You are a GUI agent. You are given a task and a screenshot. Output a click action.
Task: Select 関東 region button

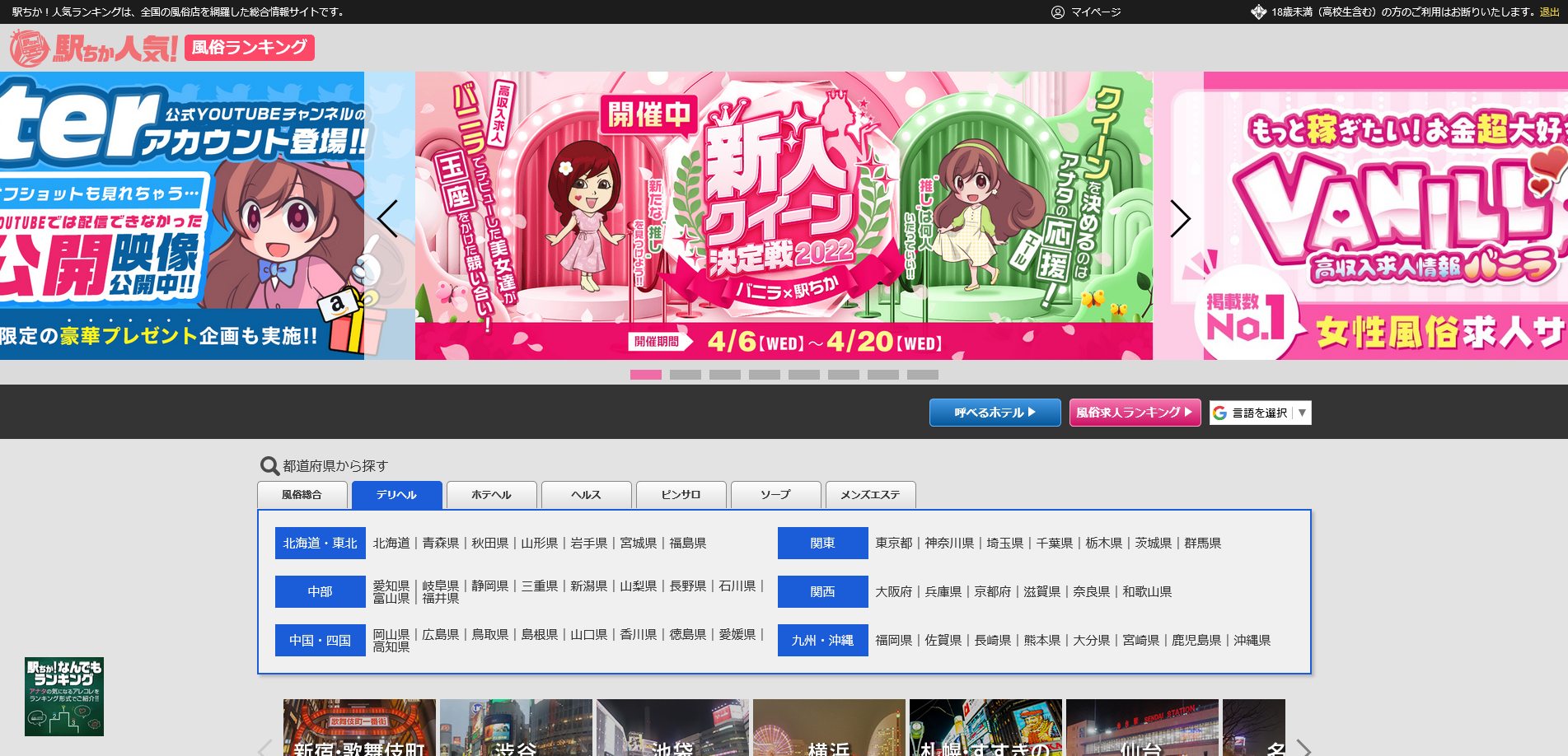click(823, 544)
